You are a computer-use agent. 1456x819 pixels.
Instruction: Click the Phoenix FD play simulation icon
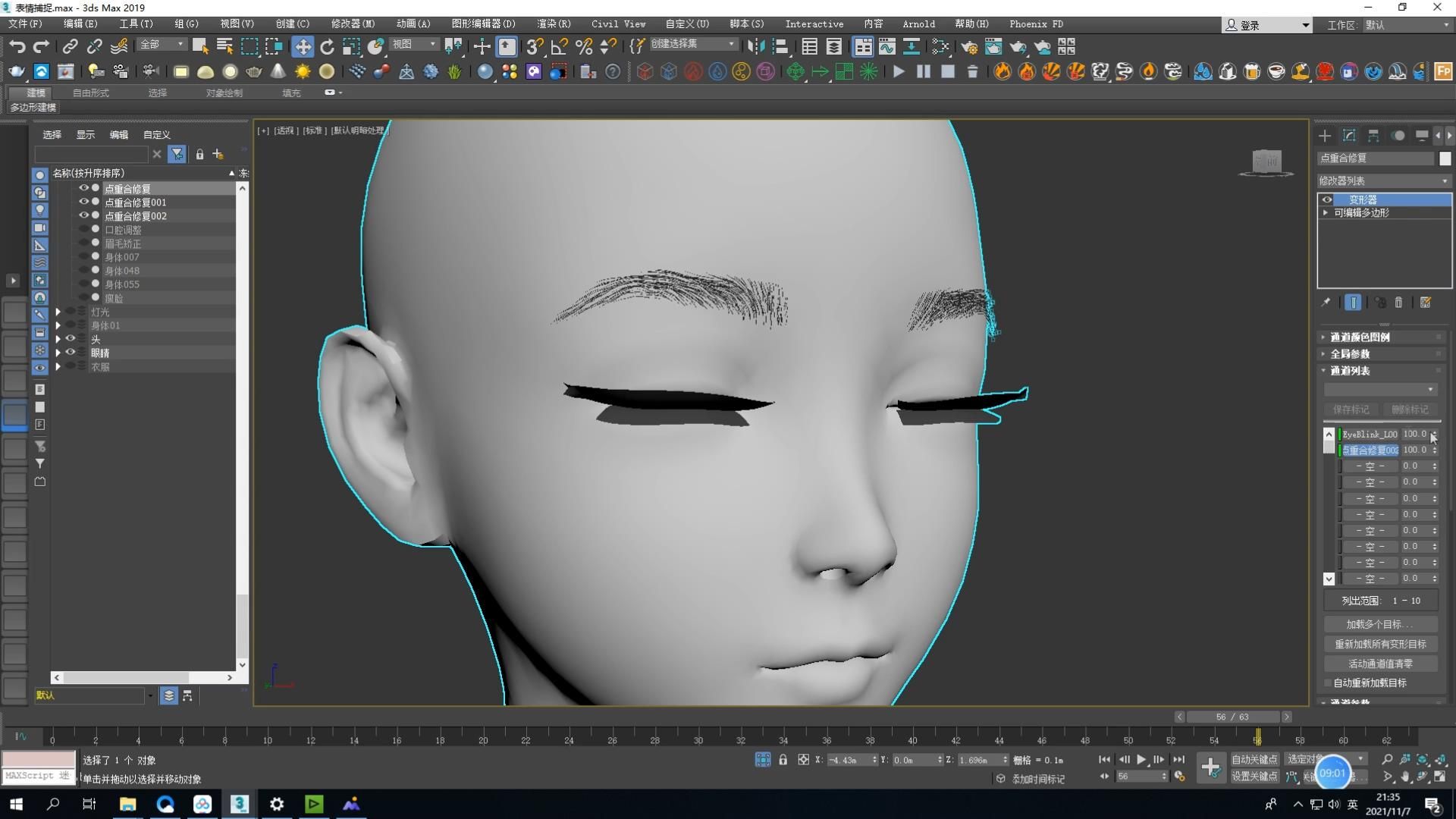[899, 72]
